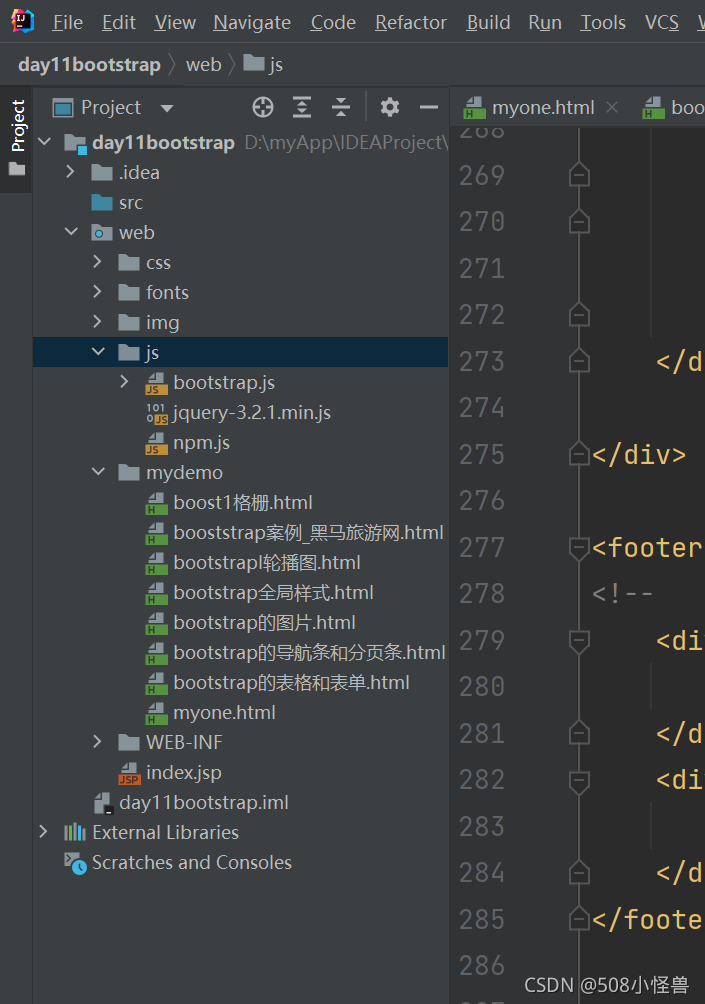Click the Scratches and Consoles icon
The height and width of the screenshot is (1004, 705).
[75, 863]
